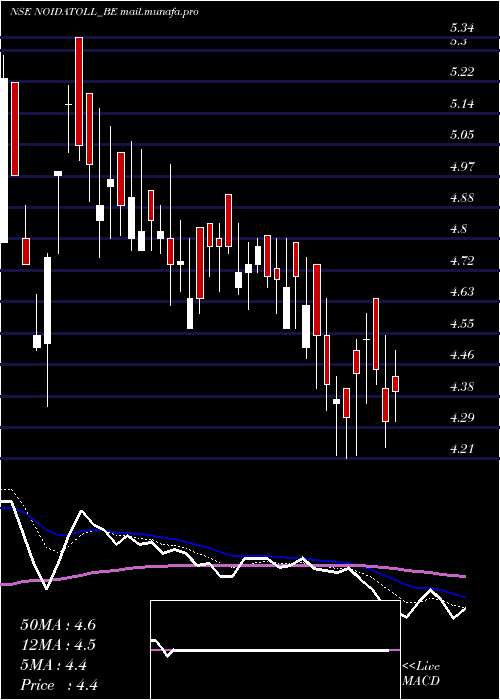Click the 5.34 price axis label
The height and width of the screenshot is (700, 500).
click(462, 28)
